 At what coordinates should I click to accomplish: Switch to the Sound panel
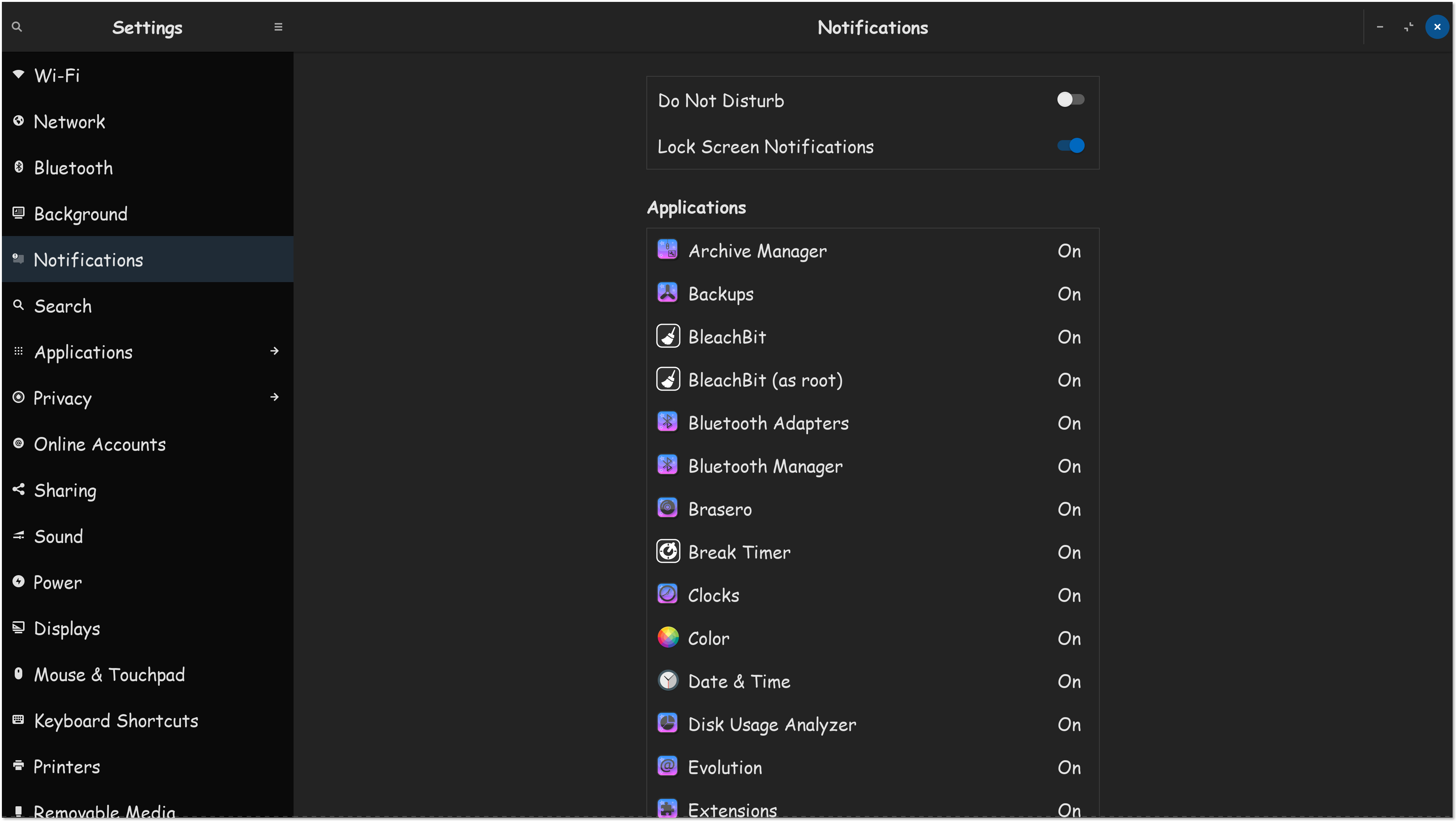click(x=58, y=536)
